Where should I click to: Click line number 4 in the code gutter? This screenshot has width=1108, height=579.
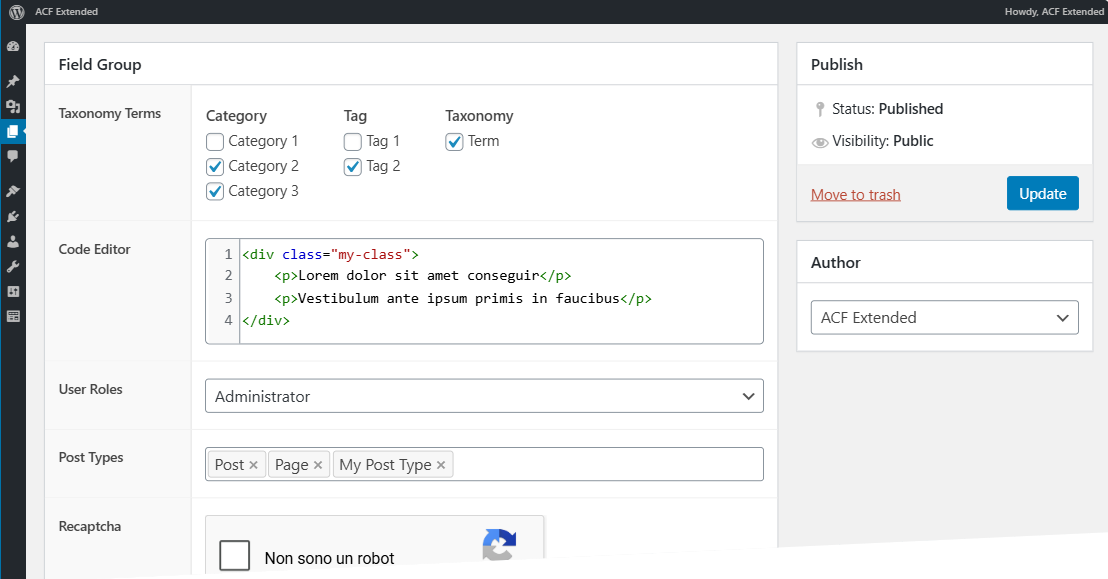(228, 320)
